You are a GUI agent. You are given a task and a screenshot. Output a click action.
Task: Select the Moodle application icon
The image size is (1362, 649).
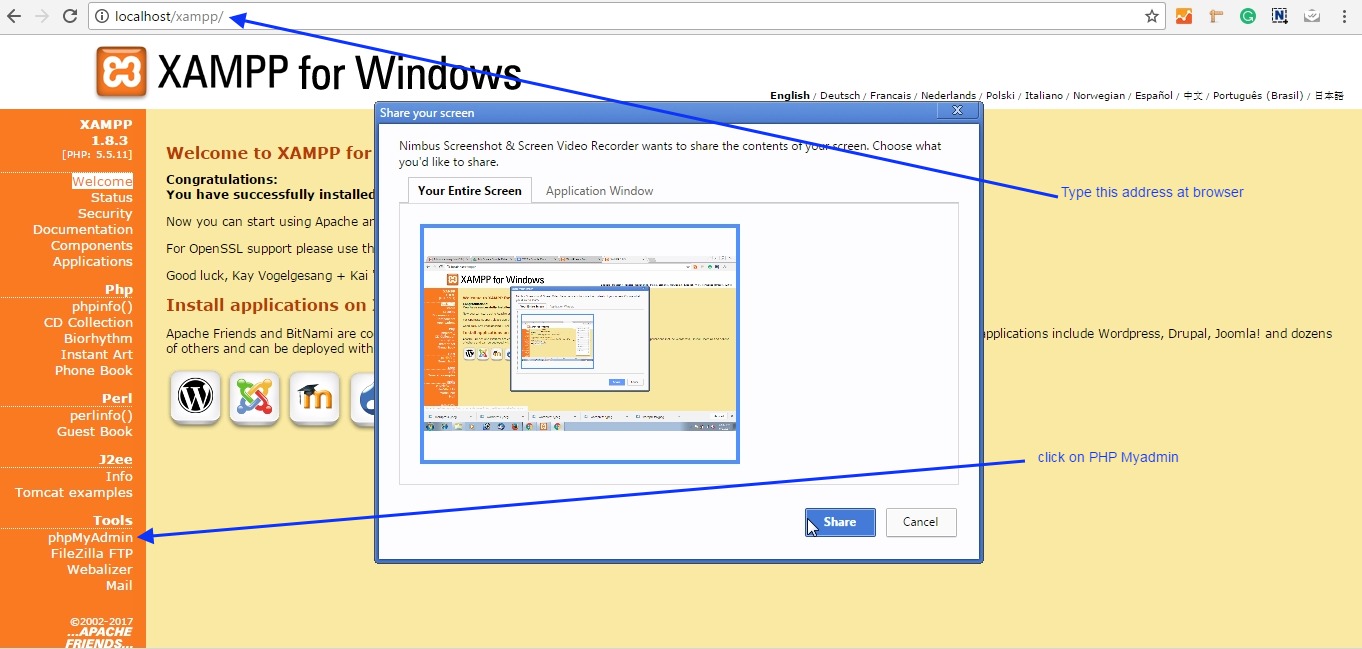(x=315, y=397)
